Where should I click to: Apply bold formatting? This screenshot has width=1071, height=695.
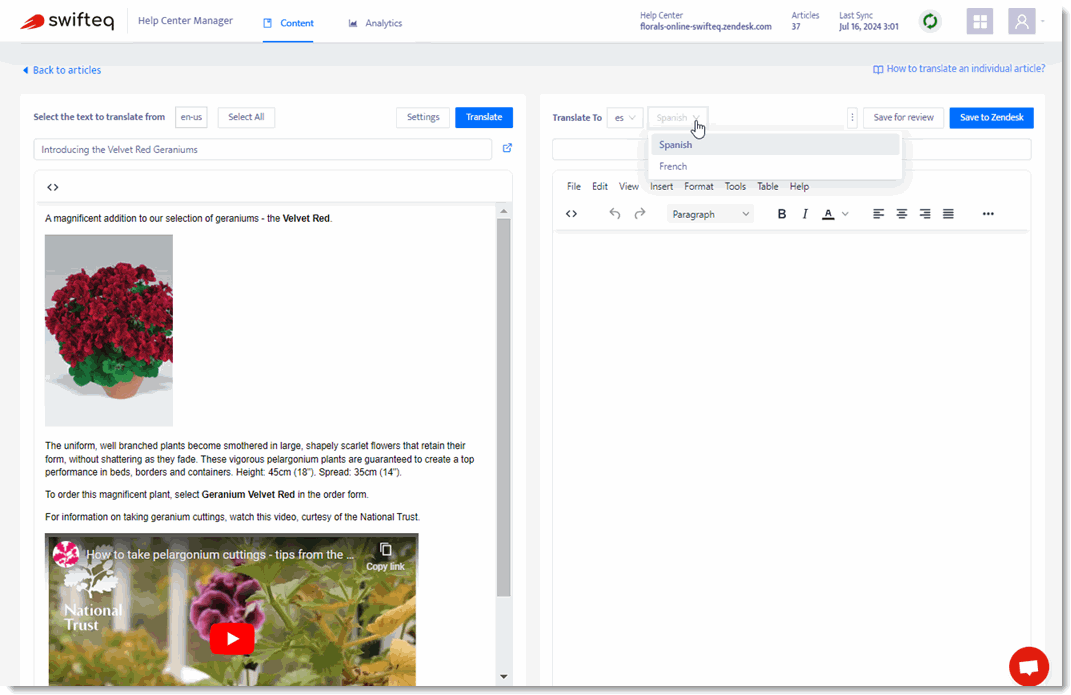pos(781,214)
